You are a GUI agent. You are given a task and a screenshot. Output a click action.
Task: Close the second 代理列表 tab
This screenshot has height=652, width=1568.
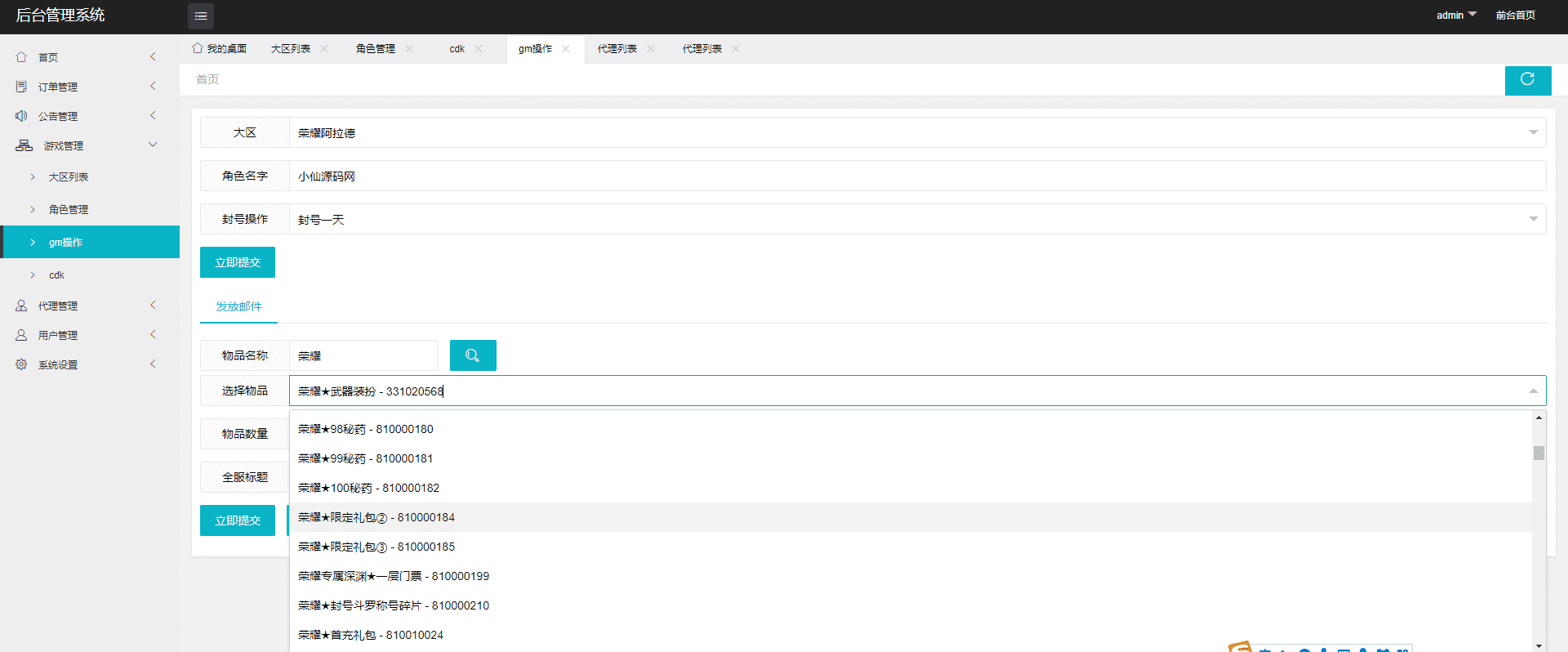tap(736, 49)
